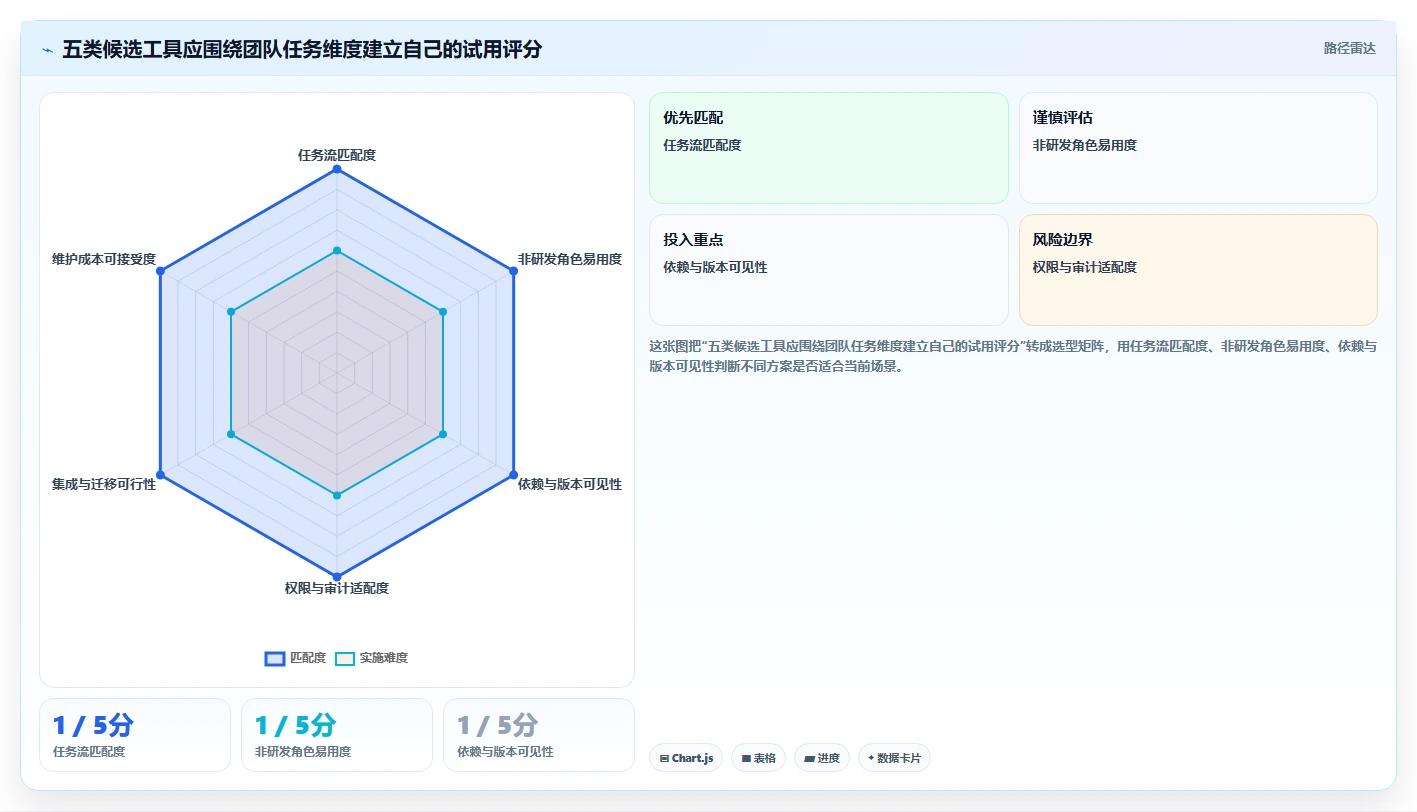1417x812 pixels.
Task: Click the blue 匹配度 legend color box
Action: pyautogui.click(x=275, y=658)
